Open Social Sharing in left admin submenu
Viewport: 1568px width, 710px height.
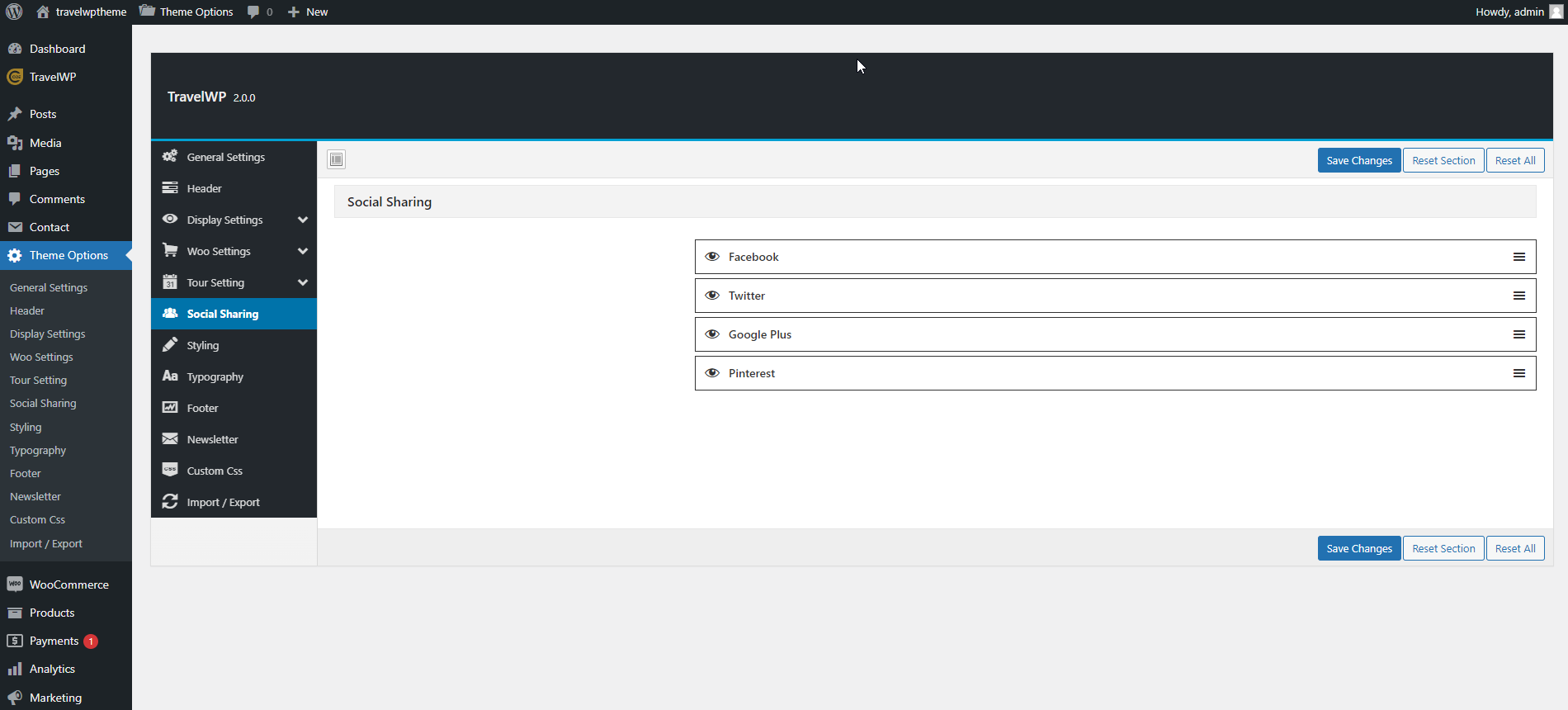[43, 403]
